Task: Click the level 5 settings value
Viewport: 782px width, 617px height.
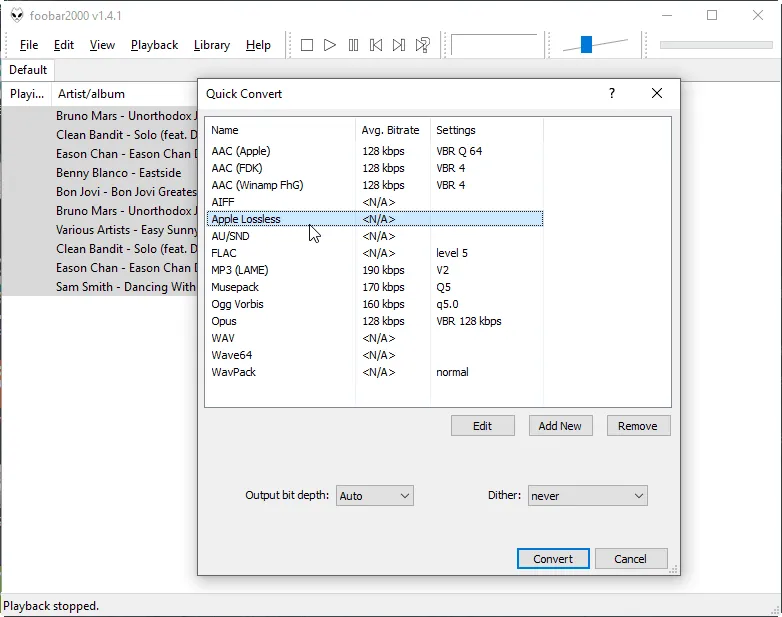Action: [451, 253]
